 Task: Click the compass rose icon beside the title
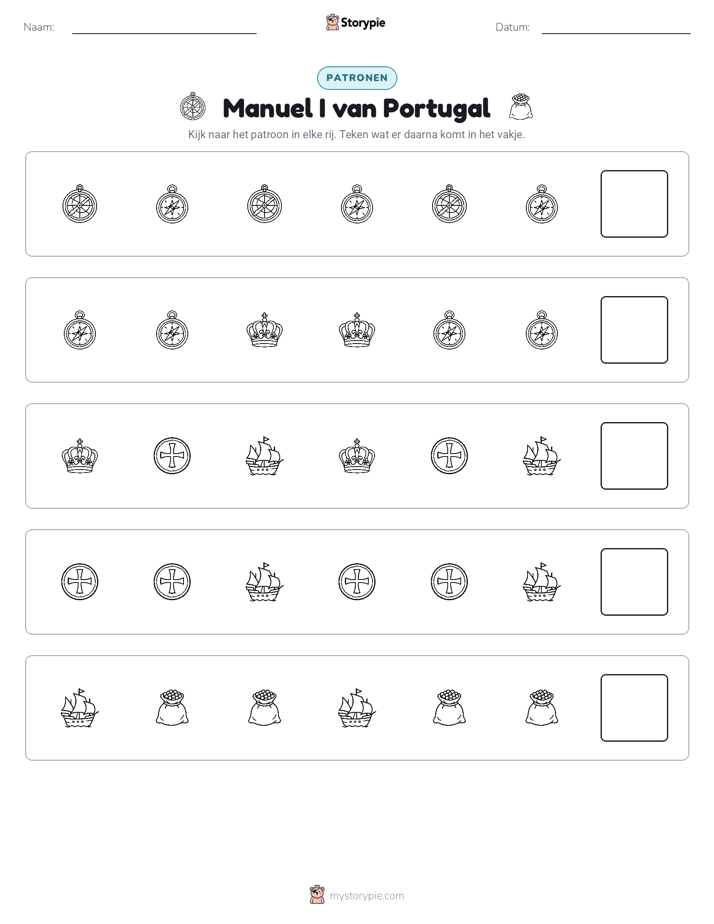[193, 107]
